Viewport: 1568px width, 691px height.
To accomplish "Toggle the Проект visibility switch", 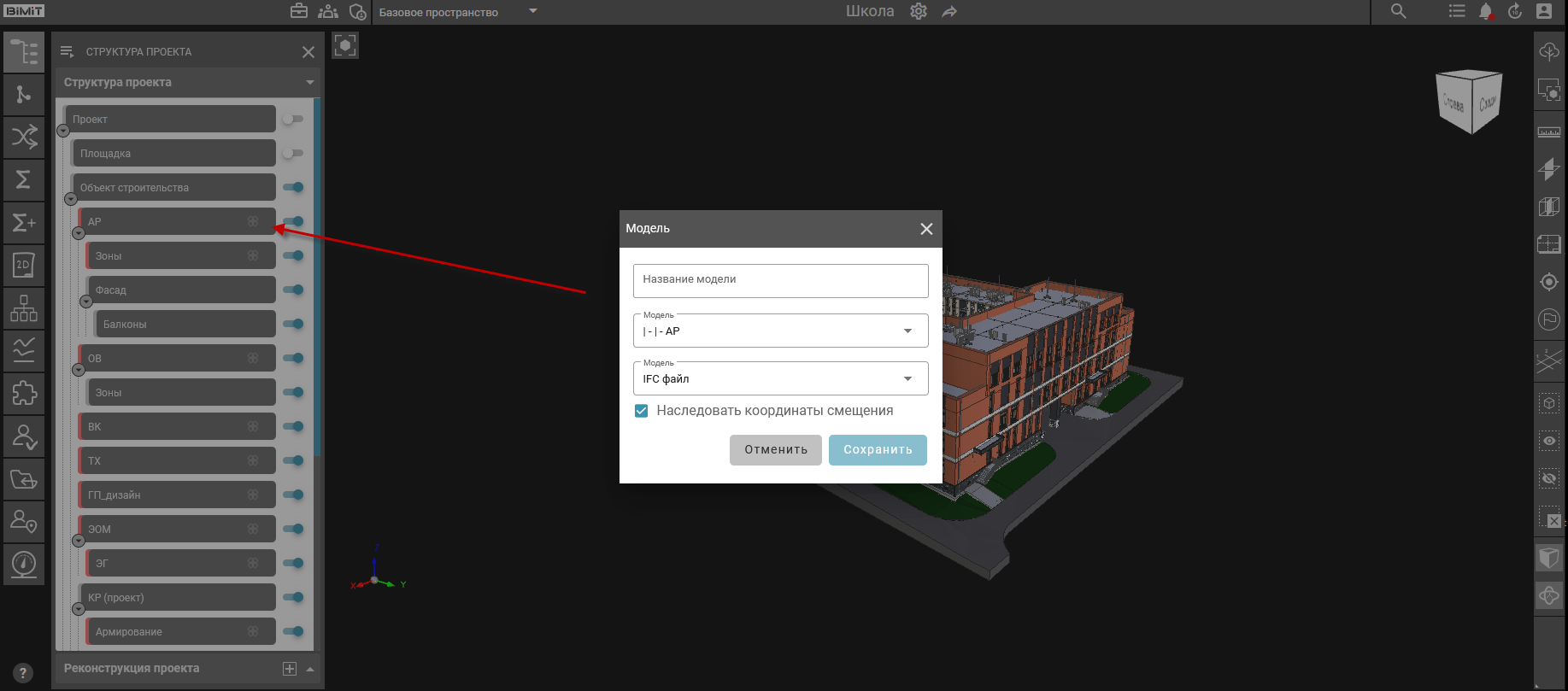I will (293, 119).
